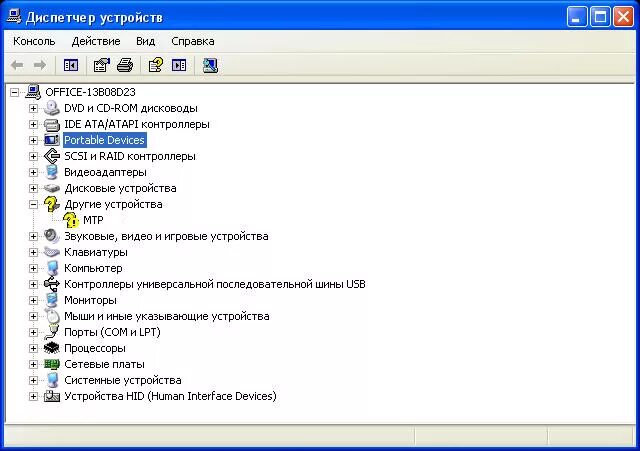Click the Help question mark toolbar icon
Screen dimensions: 640x451
156,65
